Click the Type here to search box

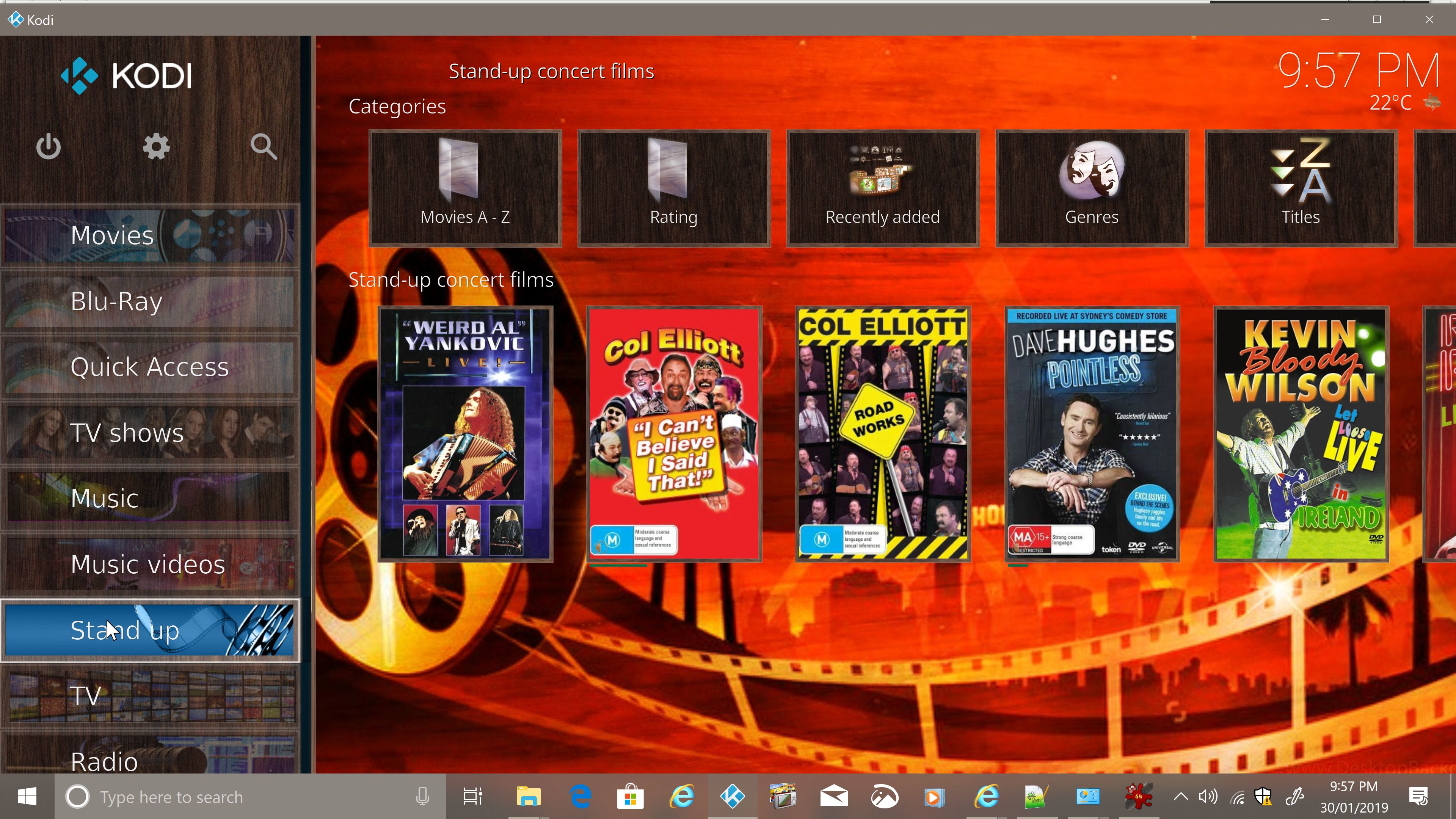[x=250, y=797]
